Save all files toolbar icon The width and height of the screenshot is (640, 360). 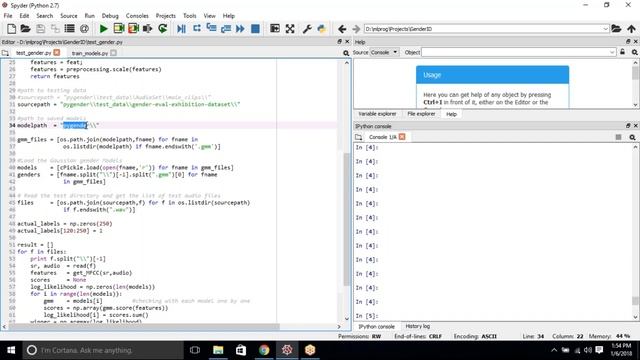click(55, 29)
